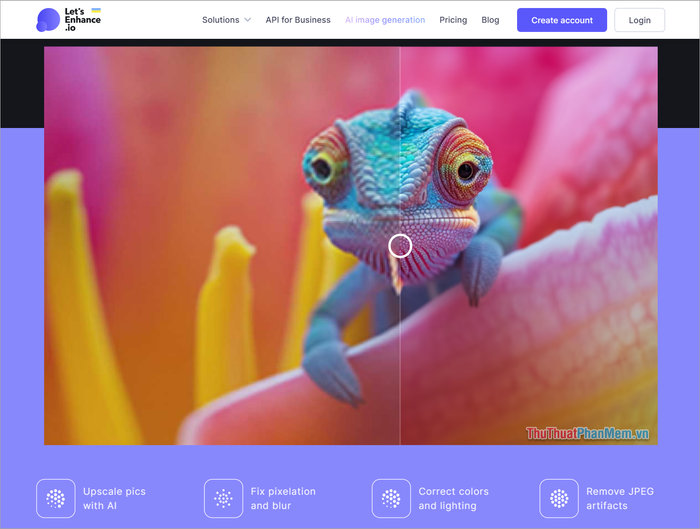Viewport: 700px width, 529px height.
Task: Select the 'Fix pixelation and blur' text
Action: click(x=283, y=498)
